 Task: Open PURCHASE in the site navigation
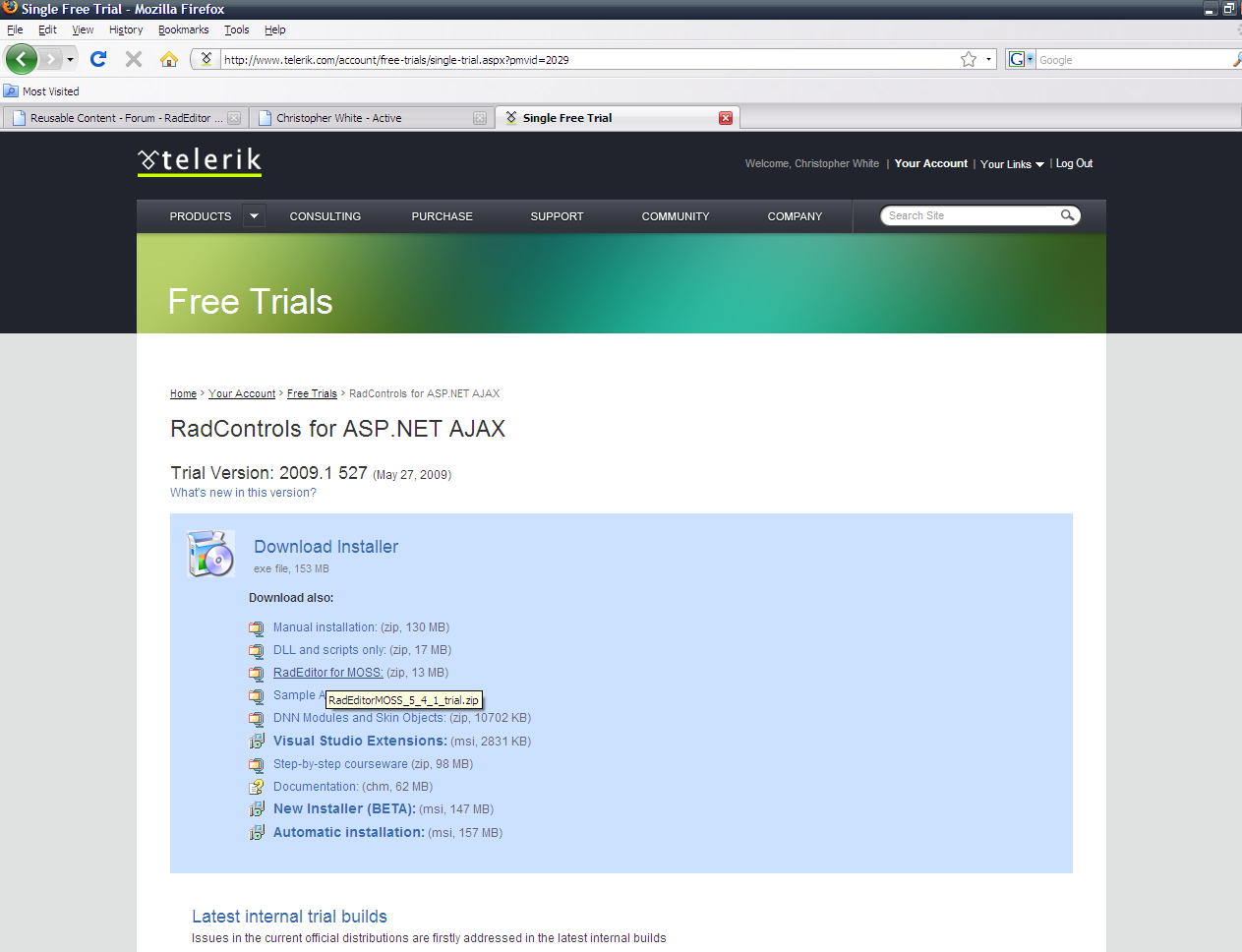pos(443,216)
